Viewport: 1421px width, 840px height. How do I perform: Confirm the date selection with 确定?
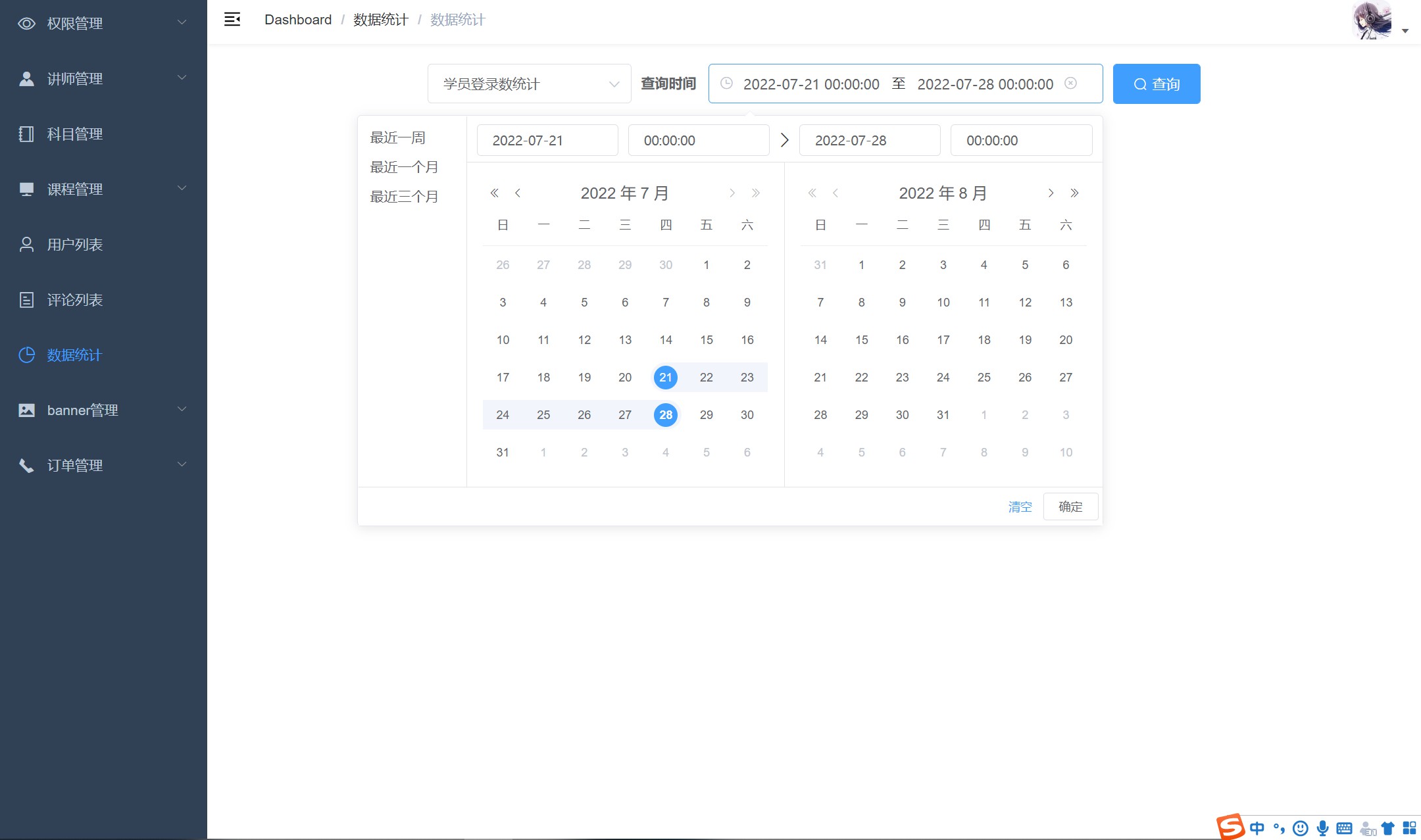[x=1070, y=506]
